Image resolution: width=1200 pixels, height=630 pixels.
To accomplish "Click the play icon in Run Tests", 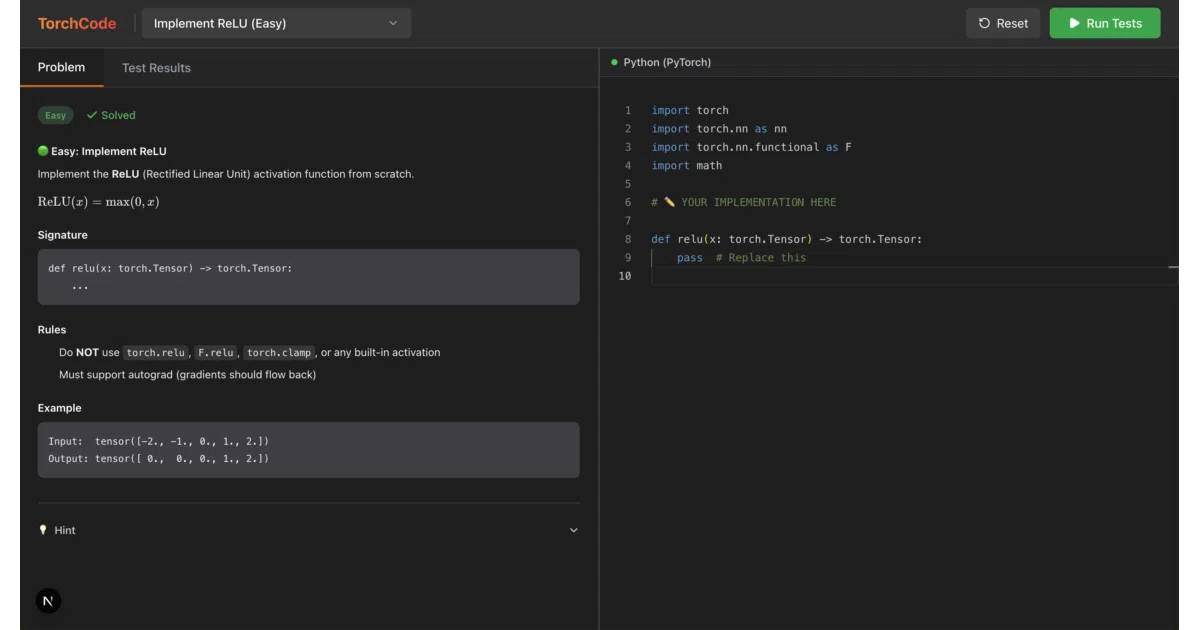I will [1074, 23].
